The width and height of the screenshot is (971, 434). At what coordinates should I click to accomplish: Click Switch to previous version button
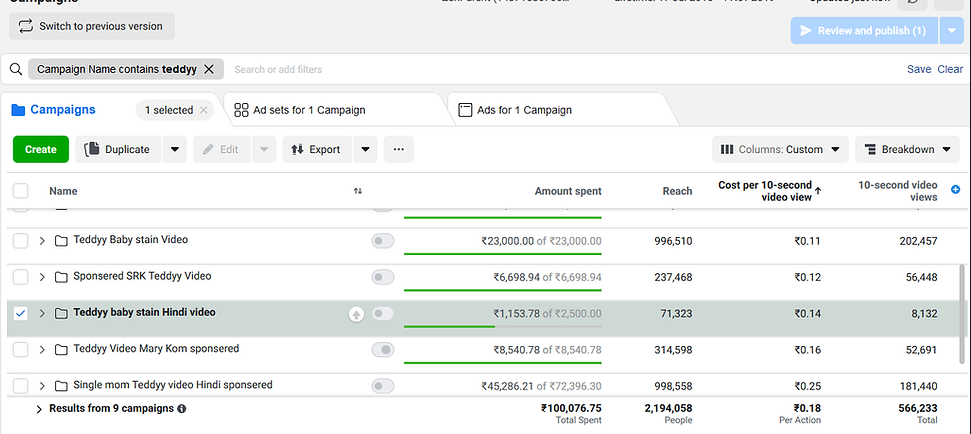tap(92, 26)
